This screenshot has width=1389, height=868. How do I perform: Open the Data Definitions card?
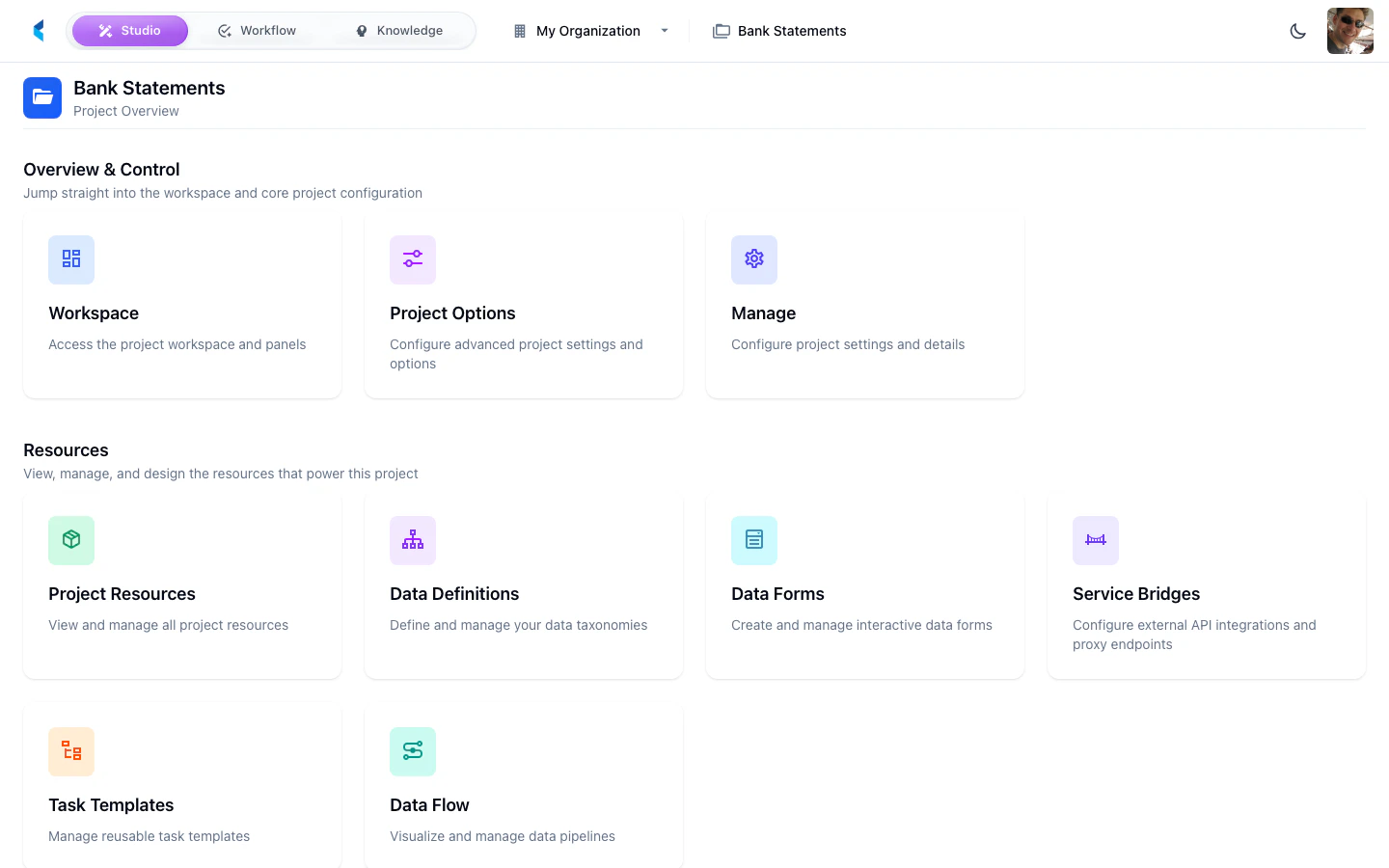[523, 585]
